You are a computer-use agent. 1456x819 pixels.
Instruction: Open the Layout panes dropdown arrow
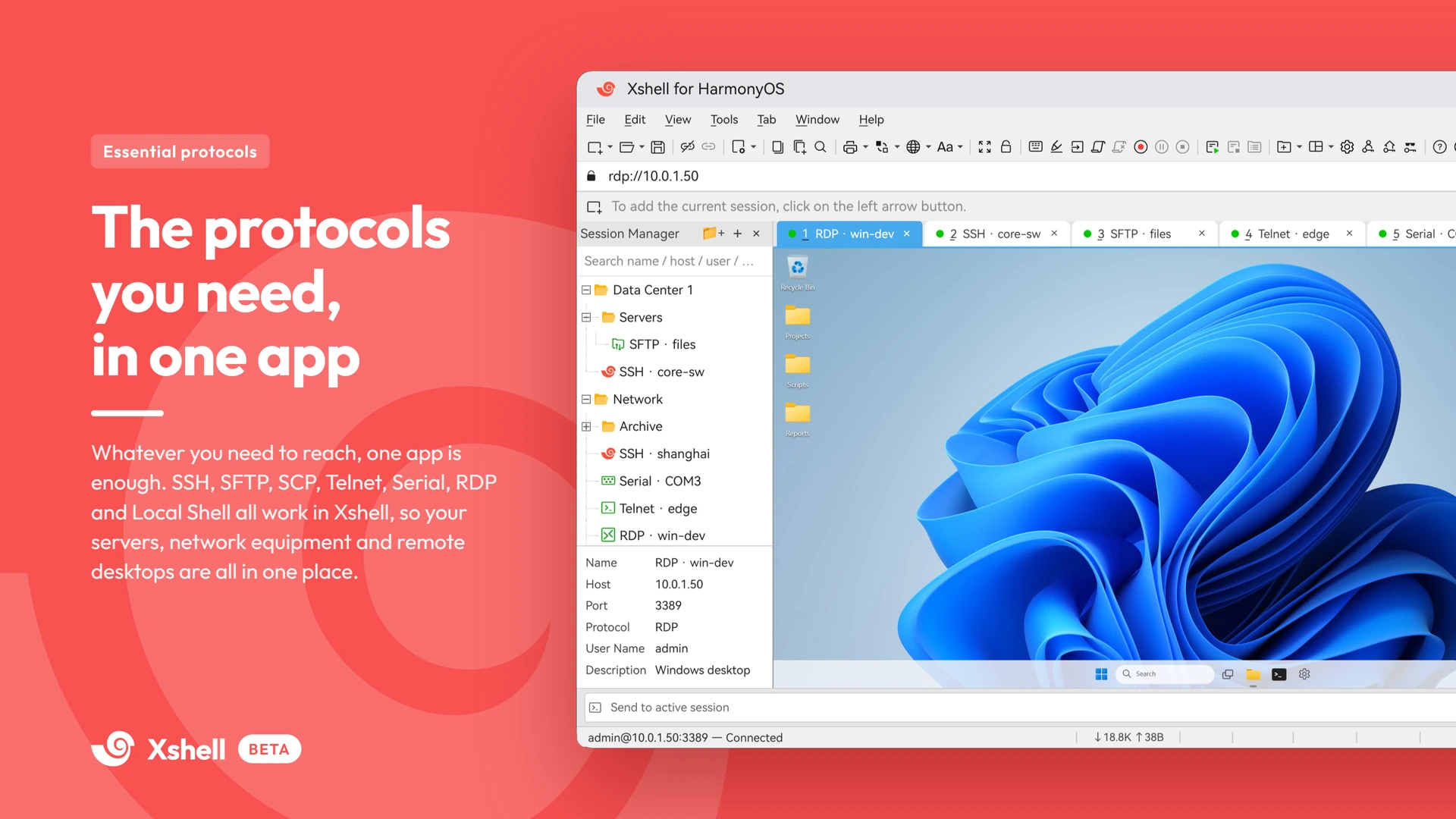click(1331, 147)
